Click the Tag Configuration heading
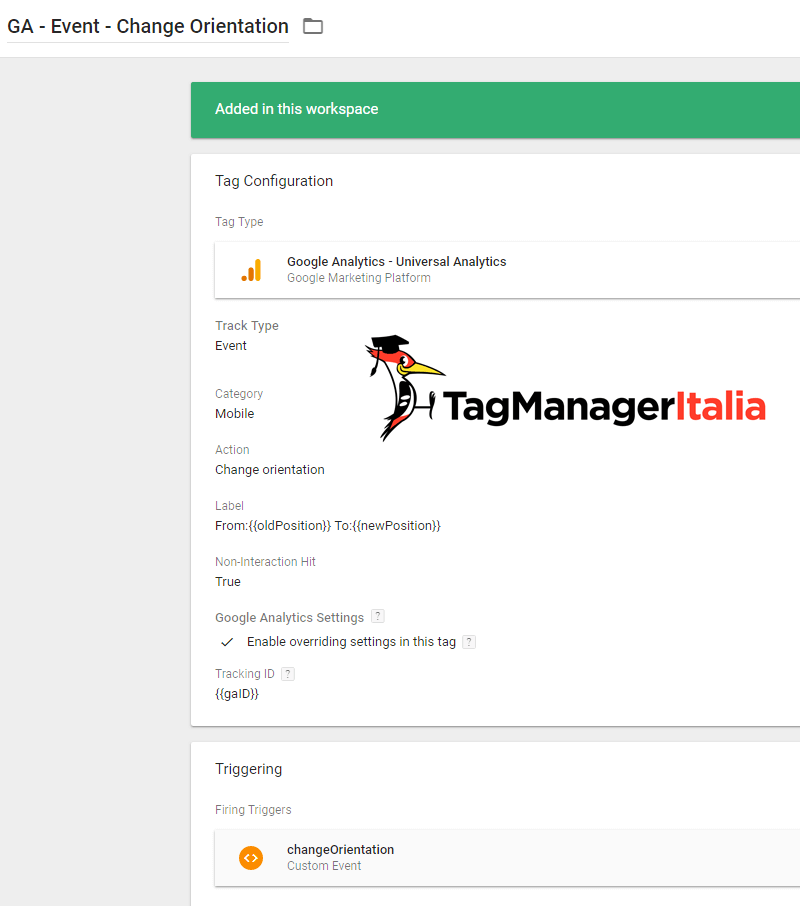This screenshot has height=906, width=800. pyautogui.click(x=274, y=181)
